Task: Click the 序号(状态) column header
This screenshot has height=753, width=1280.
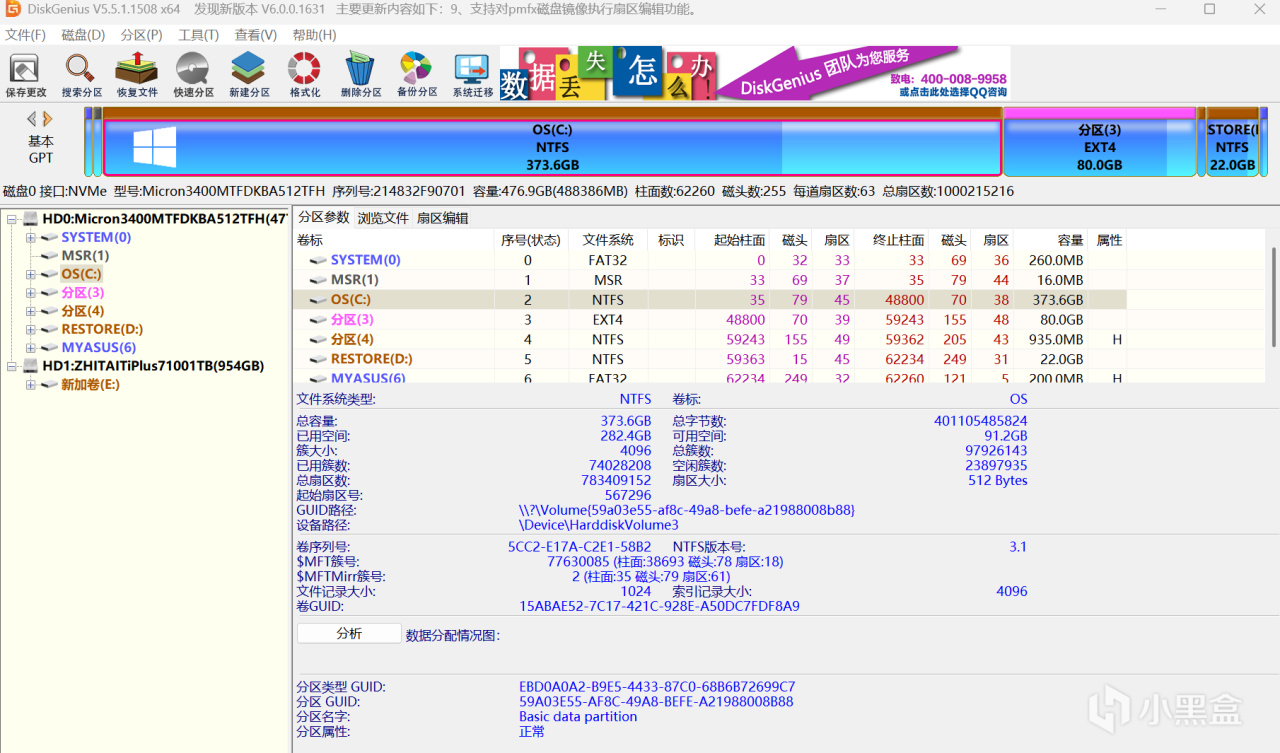Action: 531,240
